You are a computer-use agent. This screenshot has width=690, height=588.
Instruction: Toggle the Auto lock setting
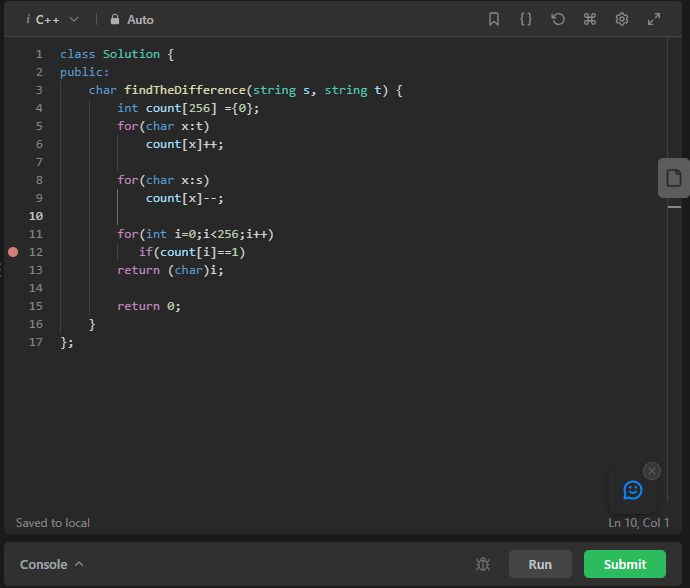click(132, 20)
